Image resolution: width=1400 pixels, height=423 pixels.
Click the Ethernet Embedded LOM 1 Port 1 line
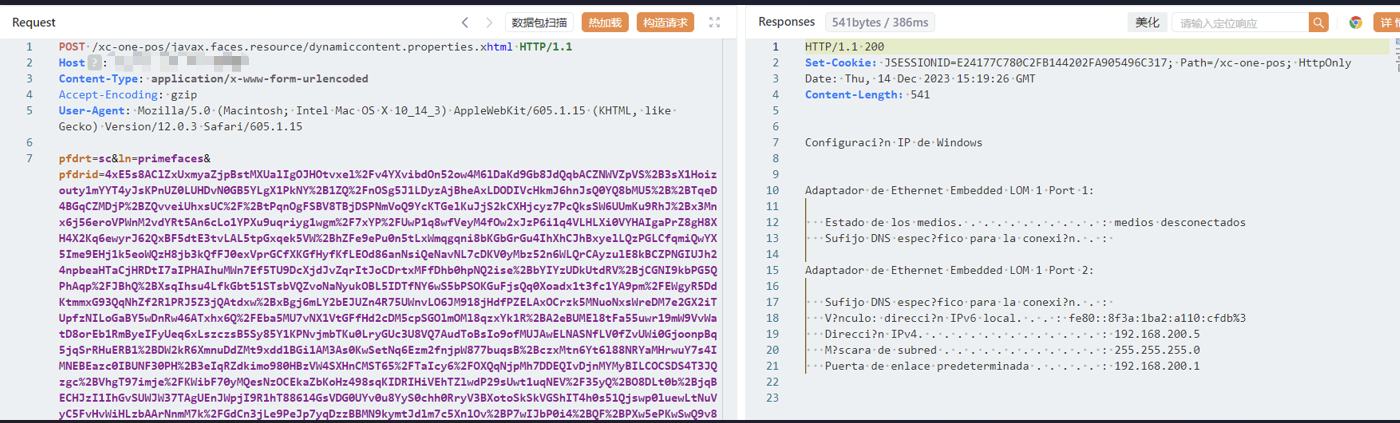click(949, 191)
